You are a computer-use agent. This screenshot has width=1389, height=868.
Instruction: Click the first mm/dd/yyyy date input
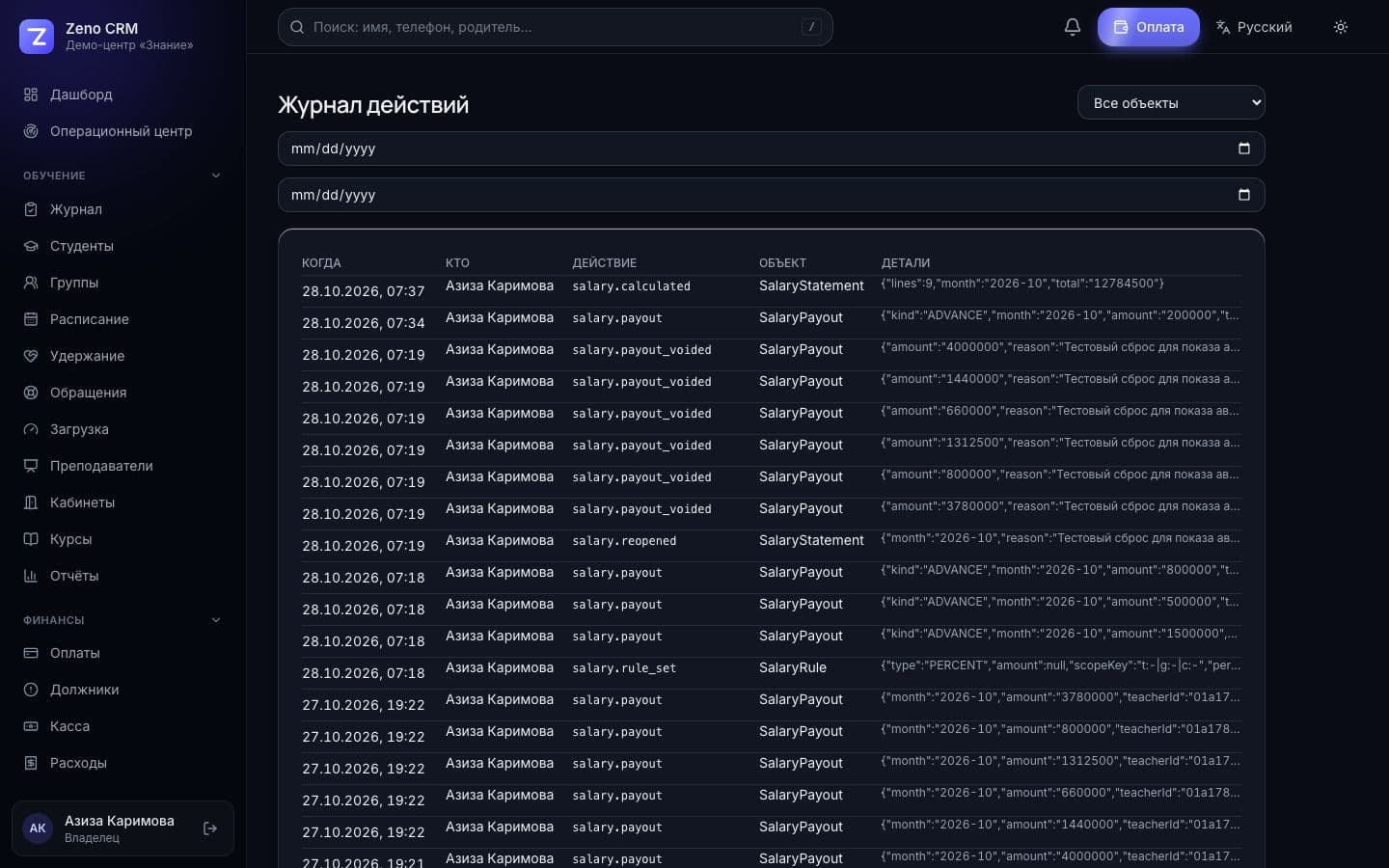click(771, 149)
